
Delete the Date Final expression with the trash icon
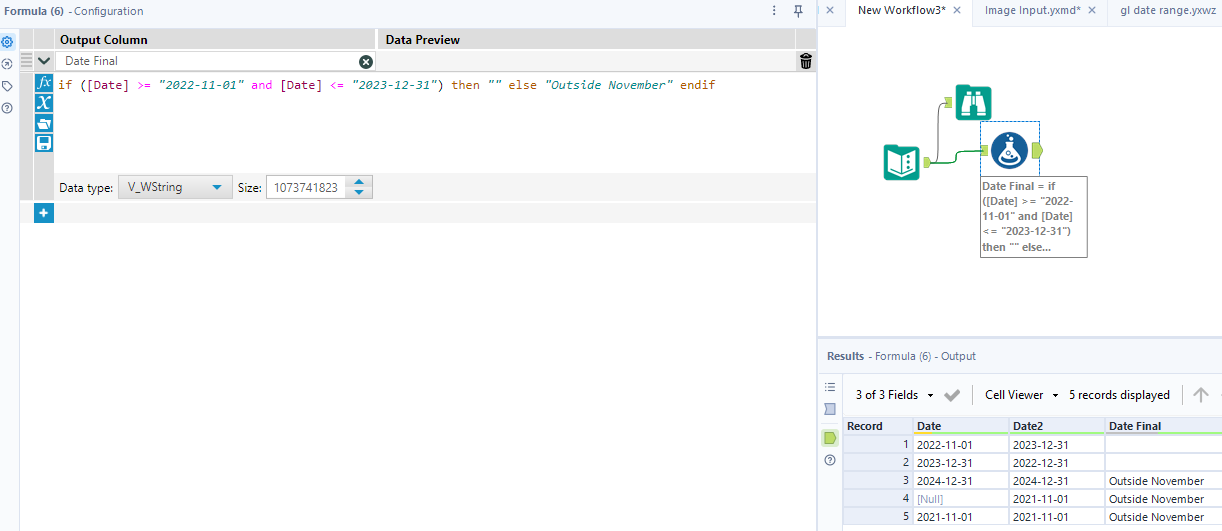coord(806,61)
